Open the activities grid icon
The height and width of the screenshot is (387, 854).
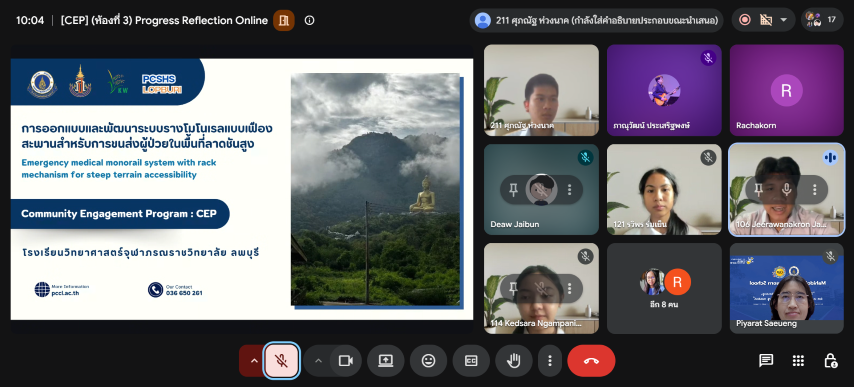click(798, 361)
